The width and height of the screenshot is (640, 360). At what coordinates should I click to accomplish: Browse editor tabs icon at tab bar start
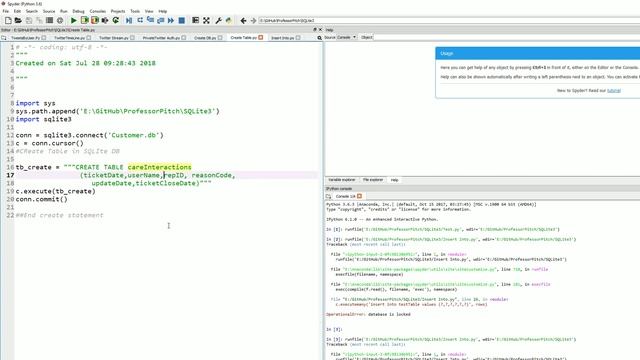tap(4, 38)
